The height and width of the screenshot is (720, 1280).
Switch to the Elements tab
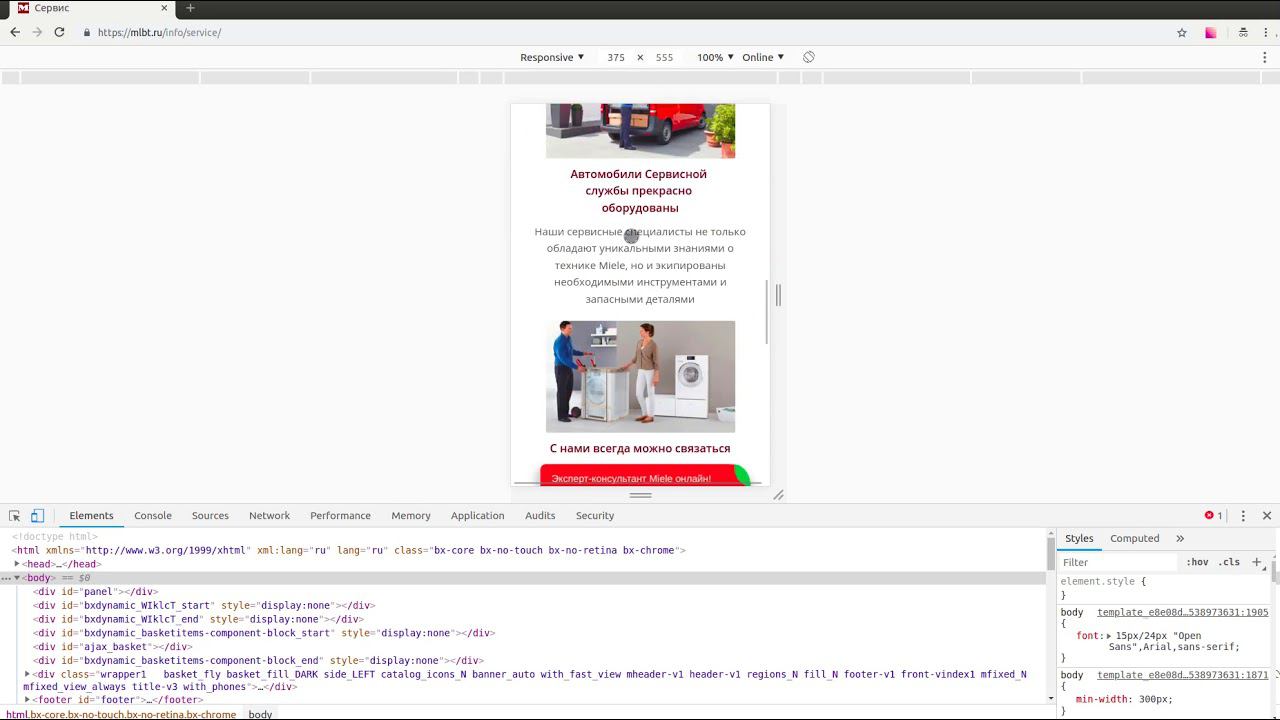coord(91,516)
